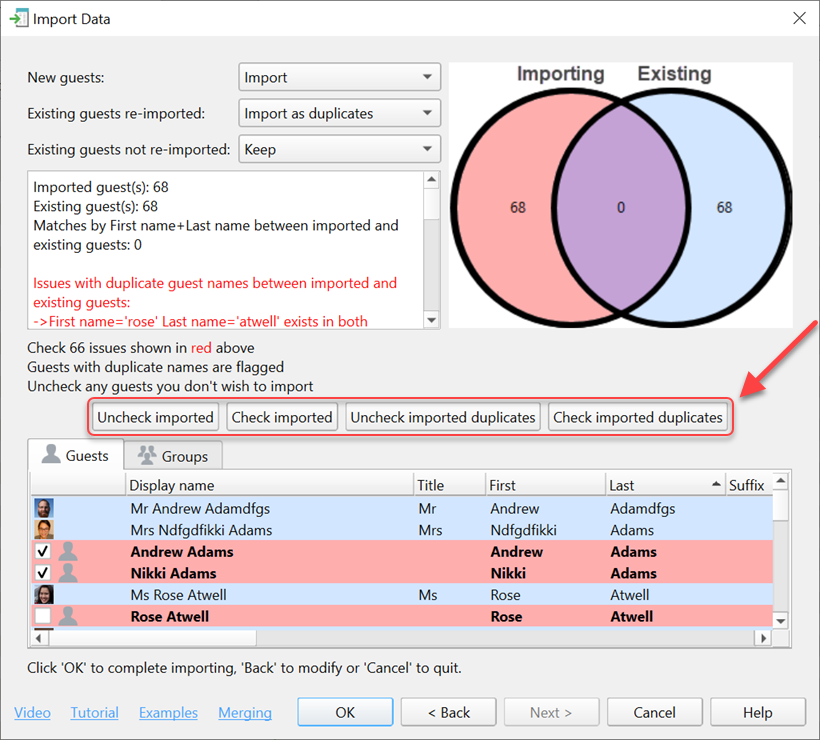Screen dimensions: 820x740
Task: Click Ms Rose Atwell avatar photo icon
Action: coord(43,595)
